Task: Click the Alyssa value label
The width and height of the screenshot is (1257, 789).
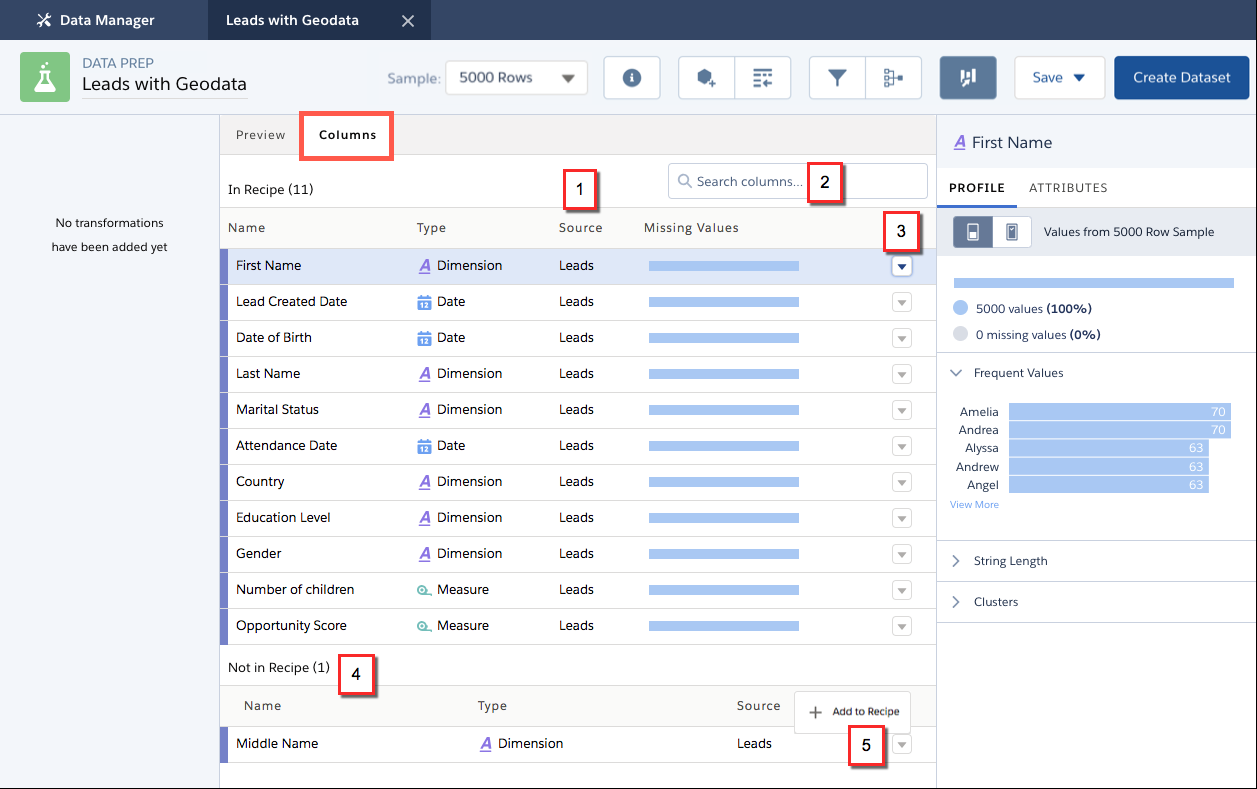Action: [981, 448]
